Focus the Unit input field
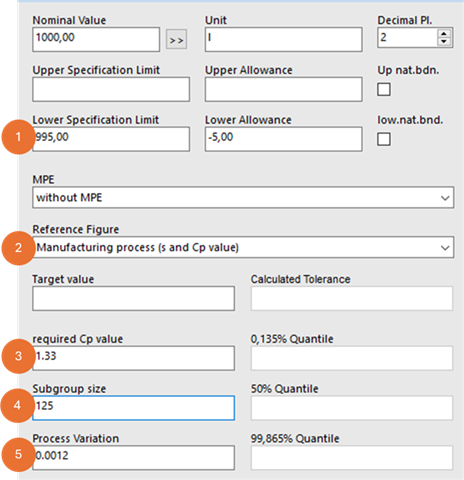Image resolution: width=464 pixels, height=480 pixels. pyautogui.click(x=284, y=39)
